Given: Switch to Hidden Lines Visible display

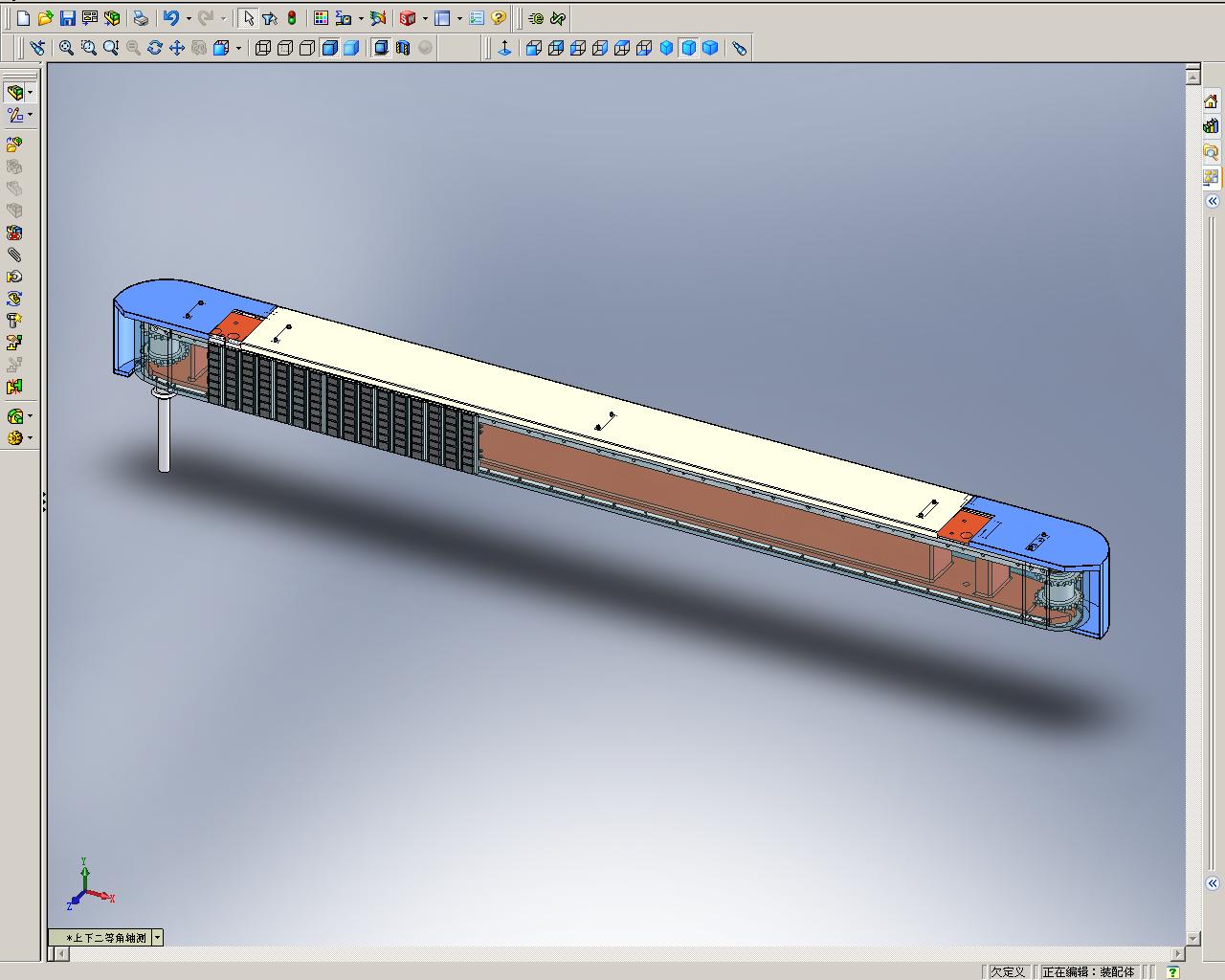Looking at the screenshot, I should [x=285, y=48].
